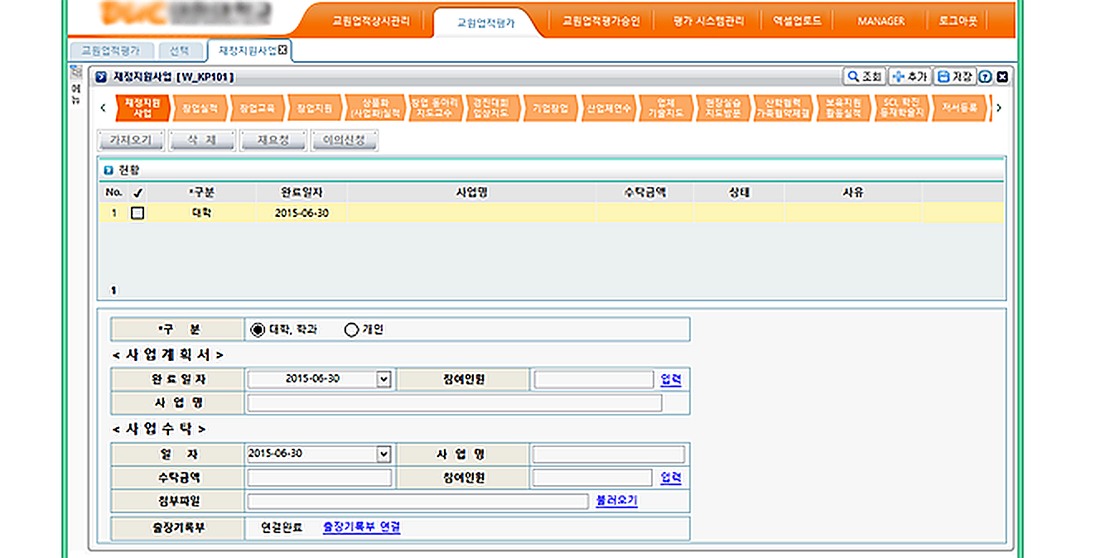This screenshot has height=558, width=1100.
Task: Select the 창업교육 step arrow
Action: pyautogui.click(x=257, y=108)
